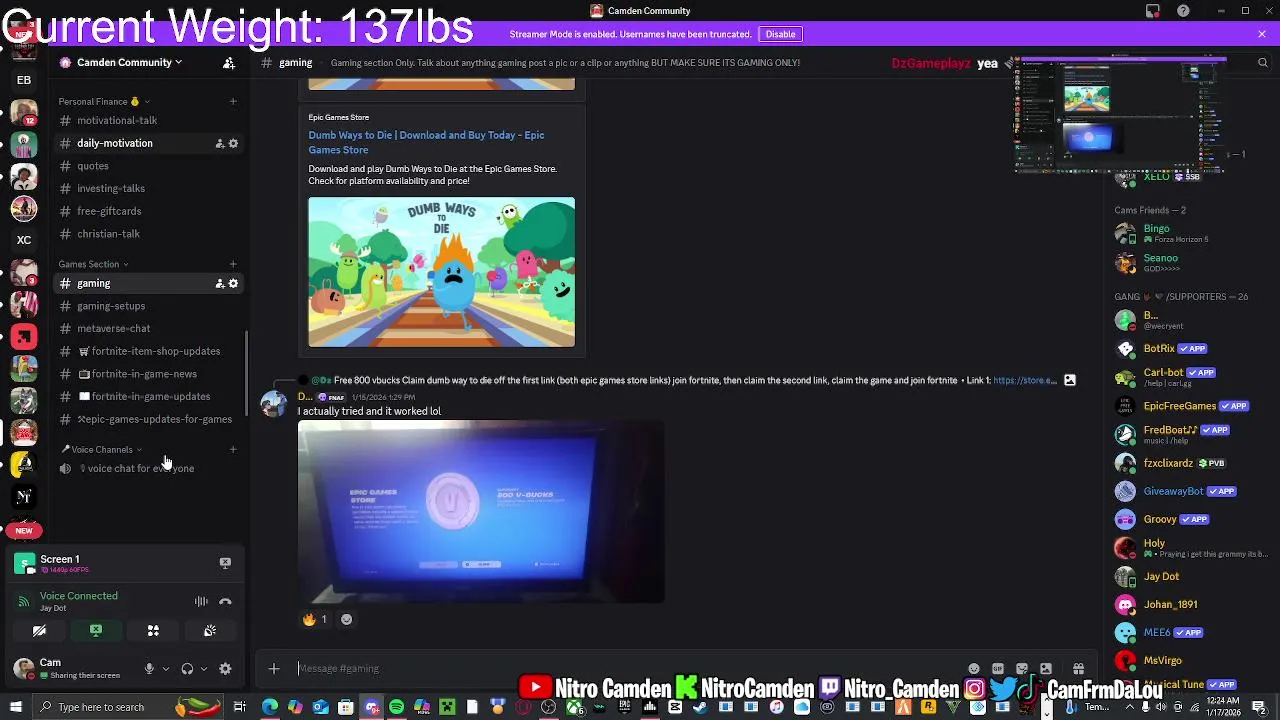
Task: Open the XC server icon
Action: 24,240
